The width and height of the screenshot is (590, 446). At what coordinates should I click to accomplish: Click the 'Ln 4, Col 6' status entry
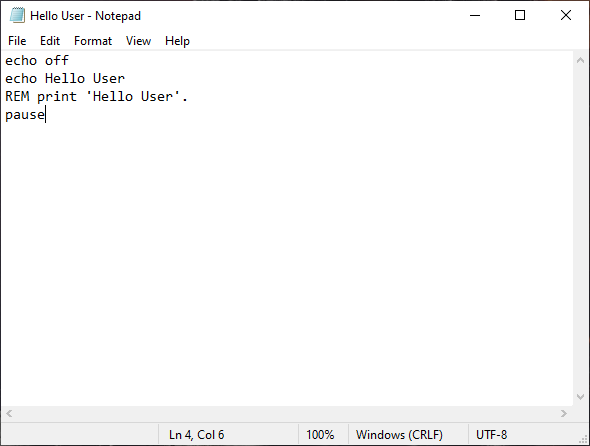tap(196, 435)
